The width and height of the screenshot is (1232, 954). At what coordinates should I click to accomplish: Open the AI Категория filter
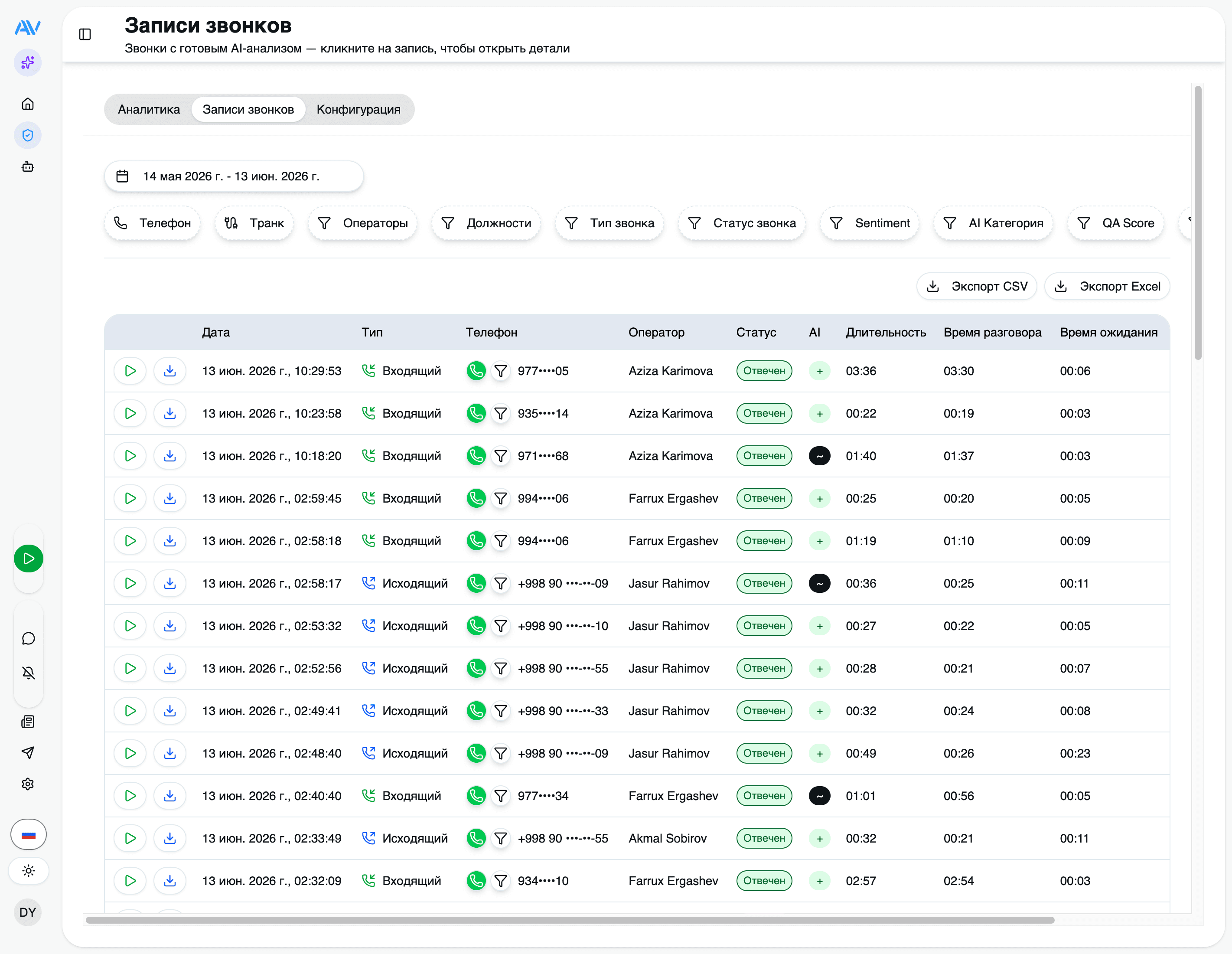[993, 223]
